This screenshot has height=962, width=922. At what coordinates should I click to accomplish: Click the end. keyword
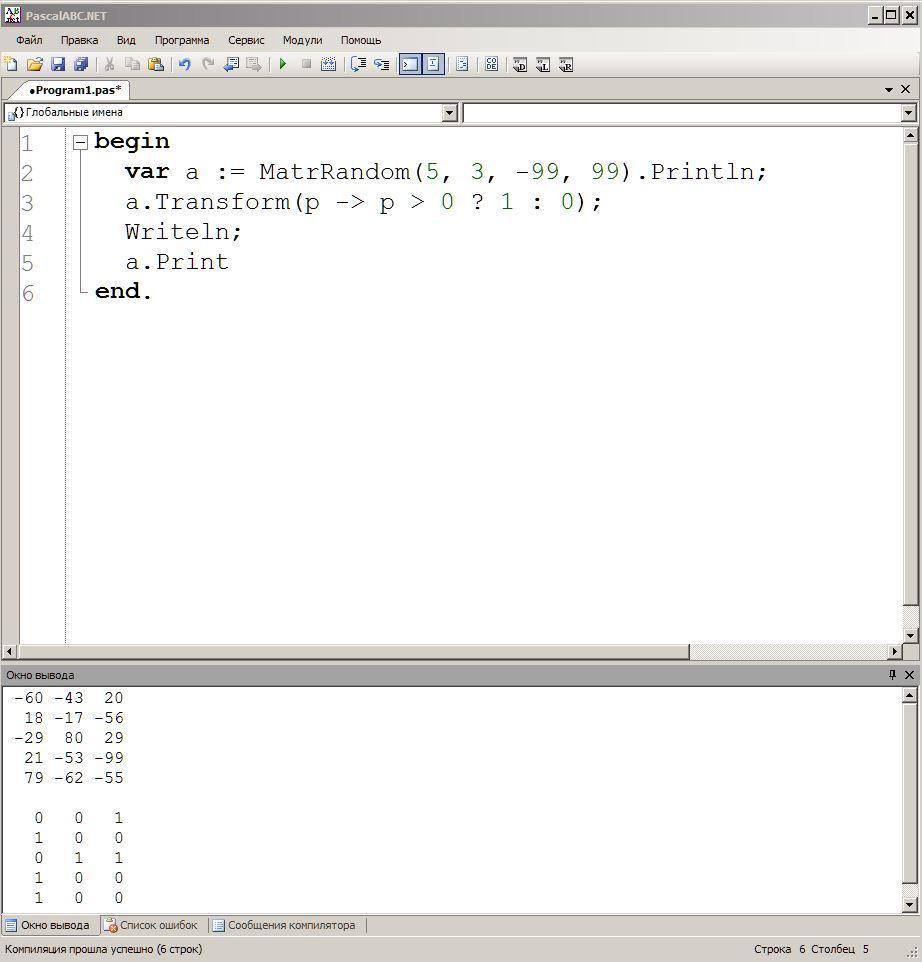click(x=123, y=291)
